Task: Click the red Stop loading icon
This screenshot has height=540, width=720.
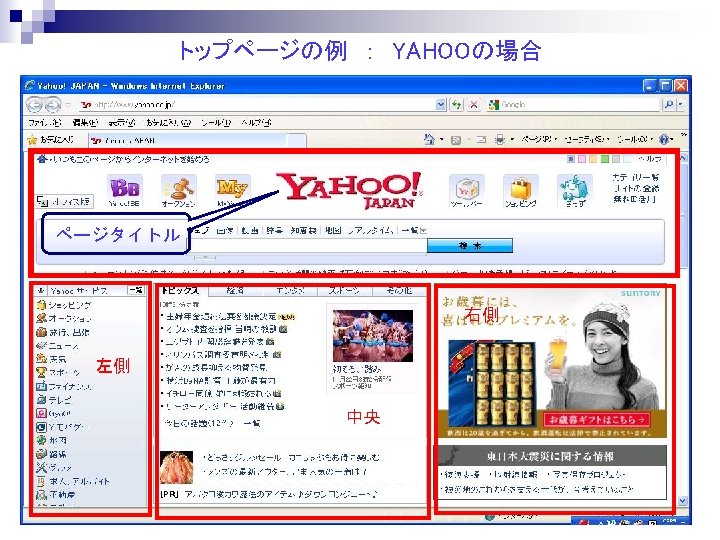Action: click(x=473, y=105)
